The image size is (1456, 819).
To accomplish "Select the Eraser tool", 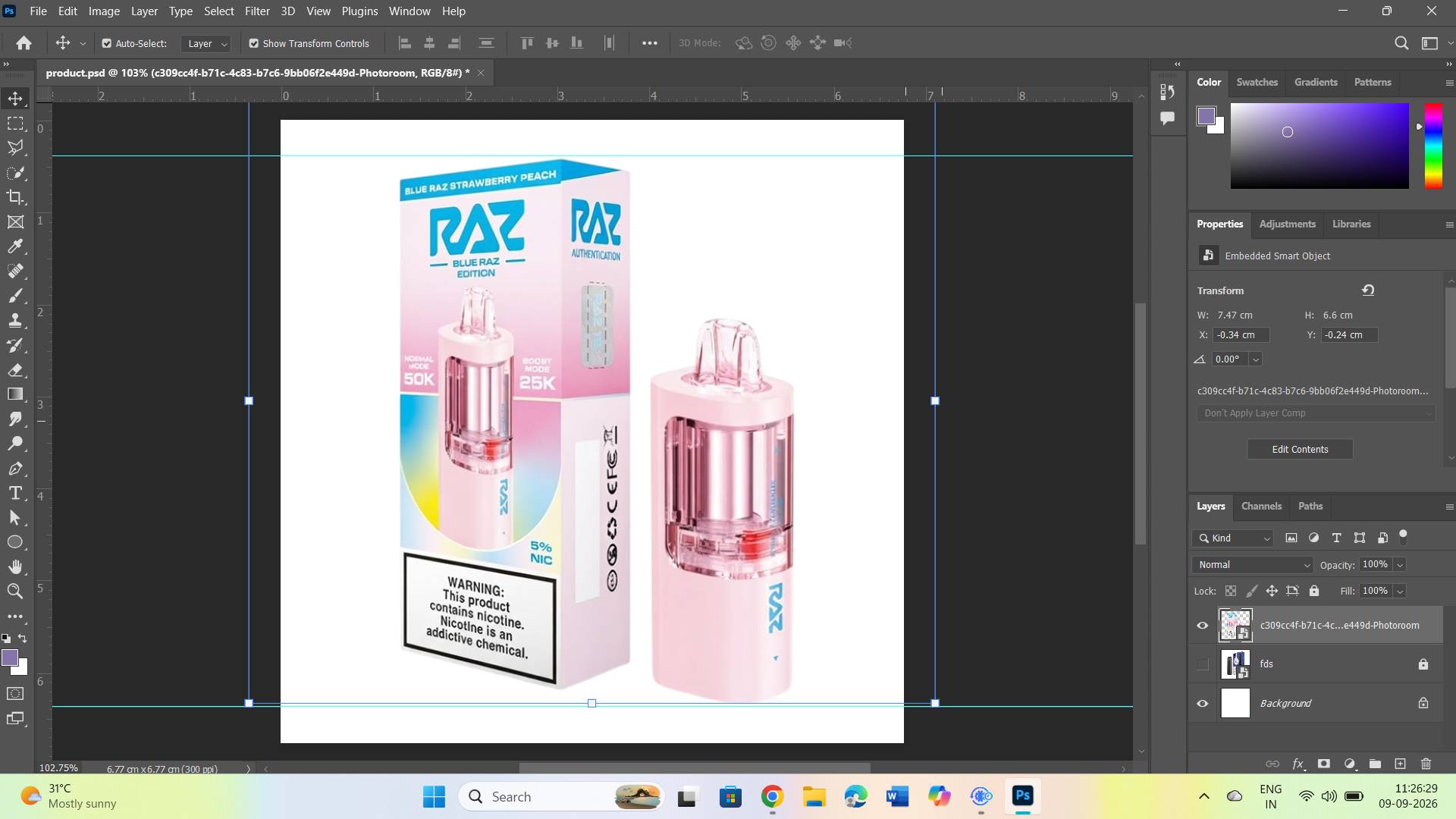I will point(15,370).
